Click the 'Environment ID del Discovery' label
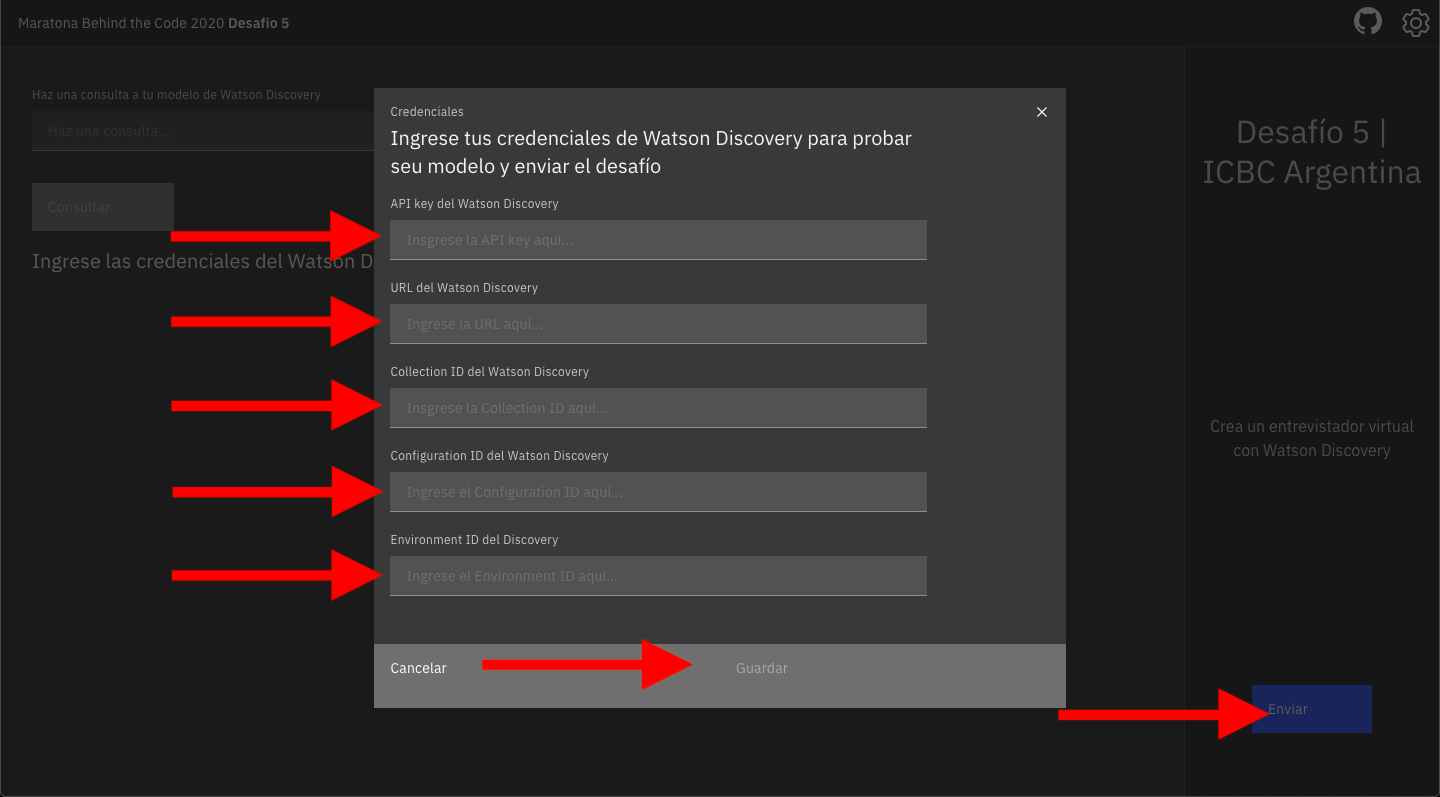The image size is (1440, 797). tap(474, 540)
